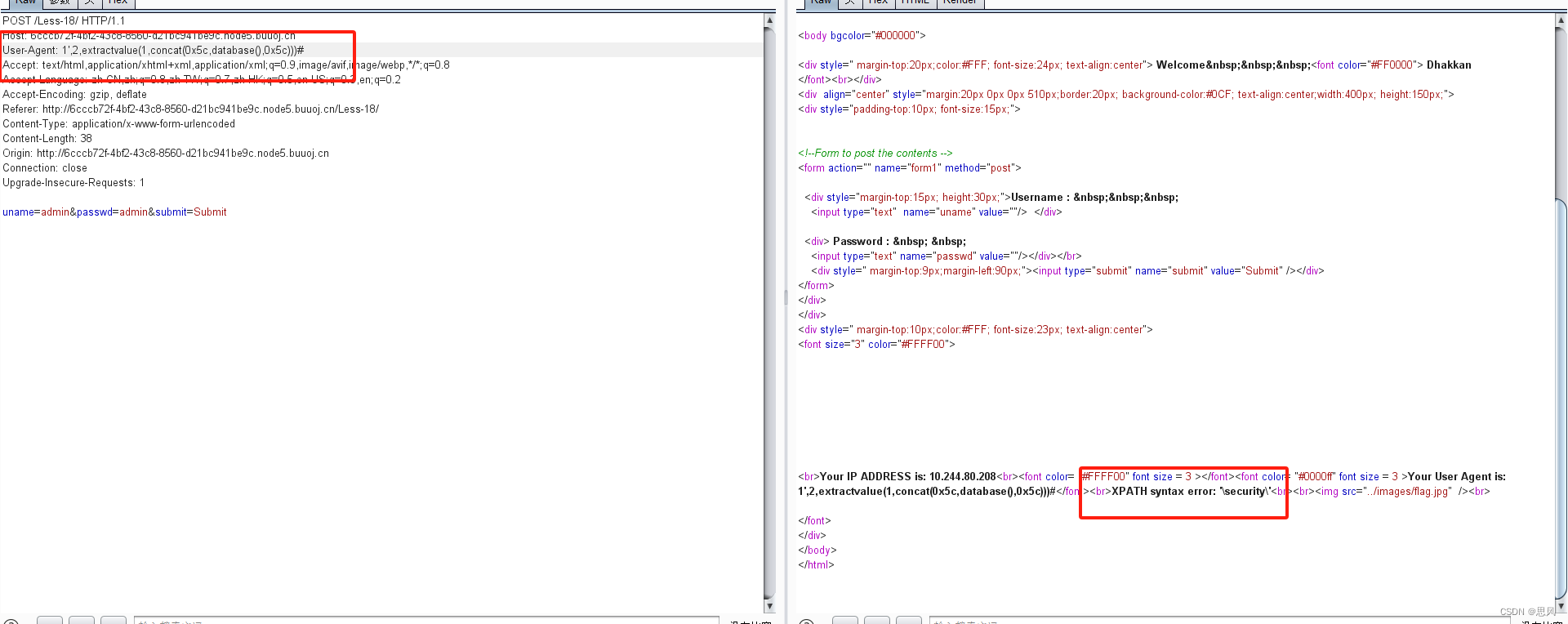Viewport: 1568px width, 624px height.
Task: Click the 'Connection: close' header
Action: click(x=45, y=167)
